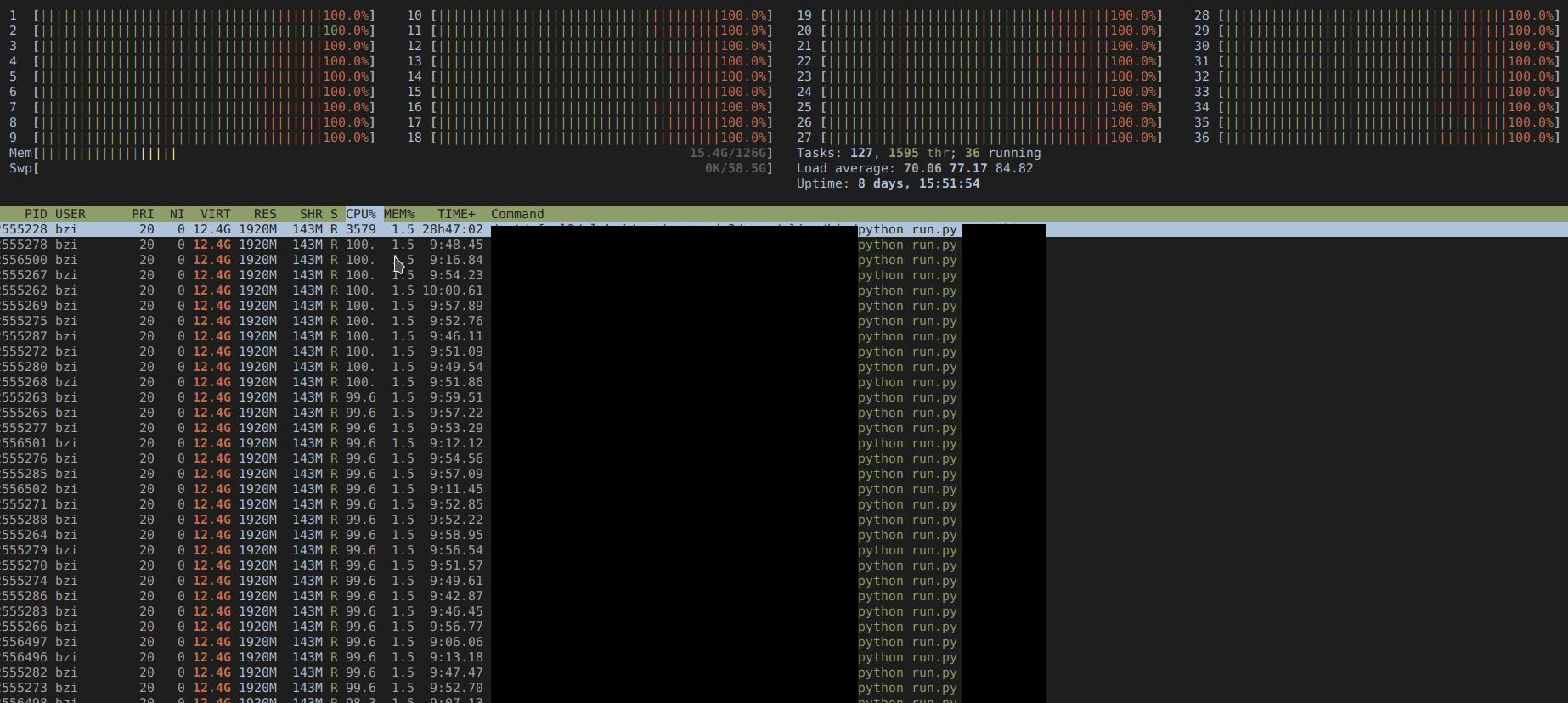Click the CPU 23 usage meter
The width and height of the screenshot is (1568, 703).
[979, 76]
